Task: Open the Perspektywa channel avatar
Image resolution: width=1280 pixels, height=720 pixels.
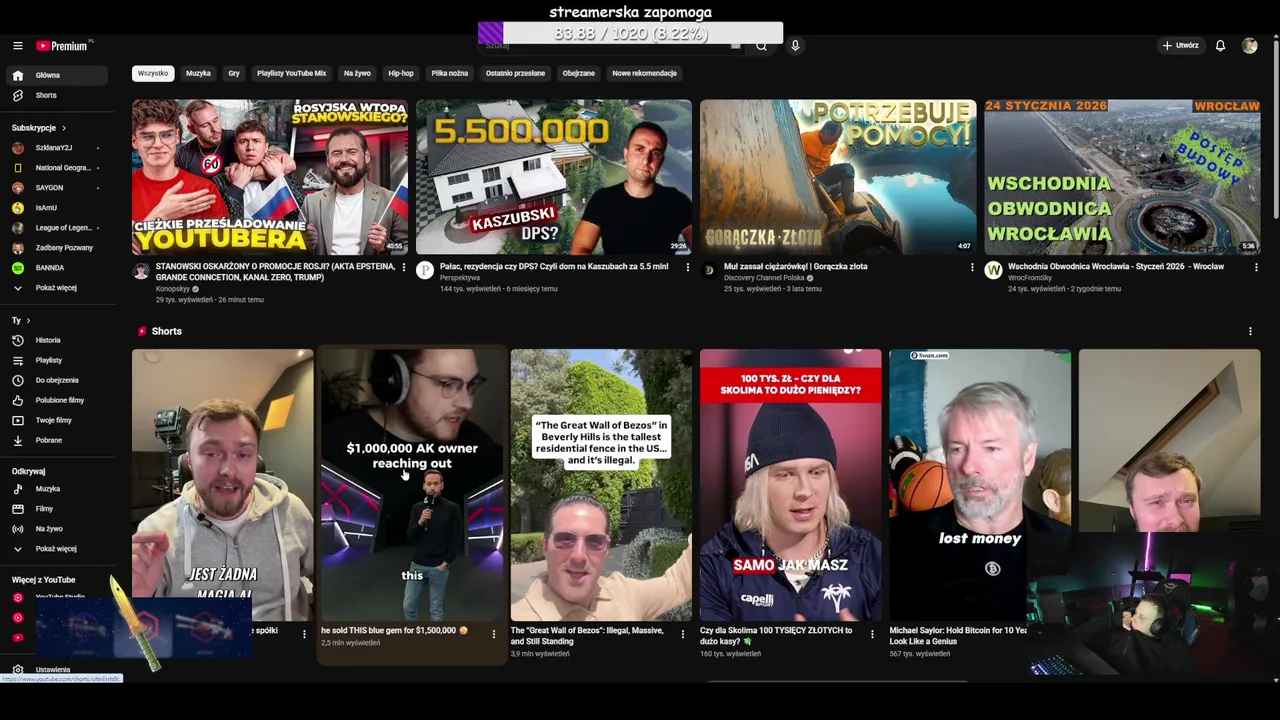Action: point(425,270)
